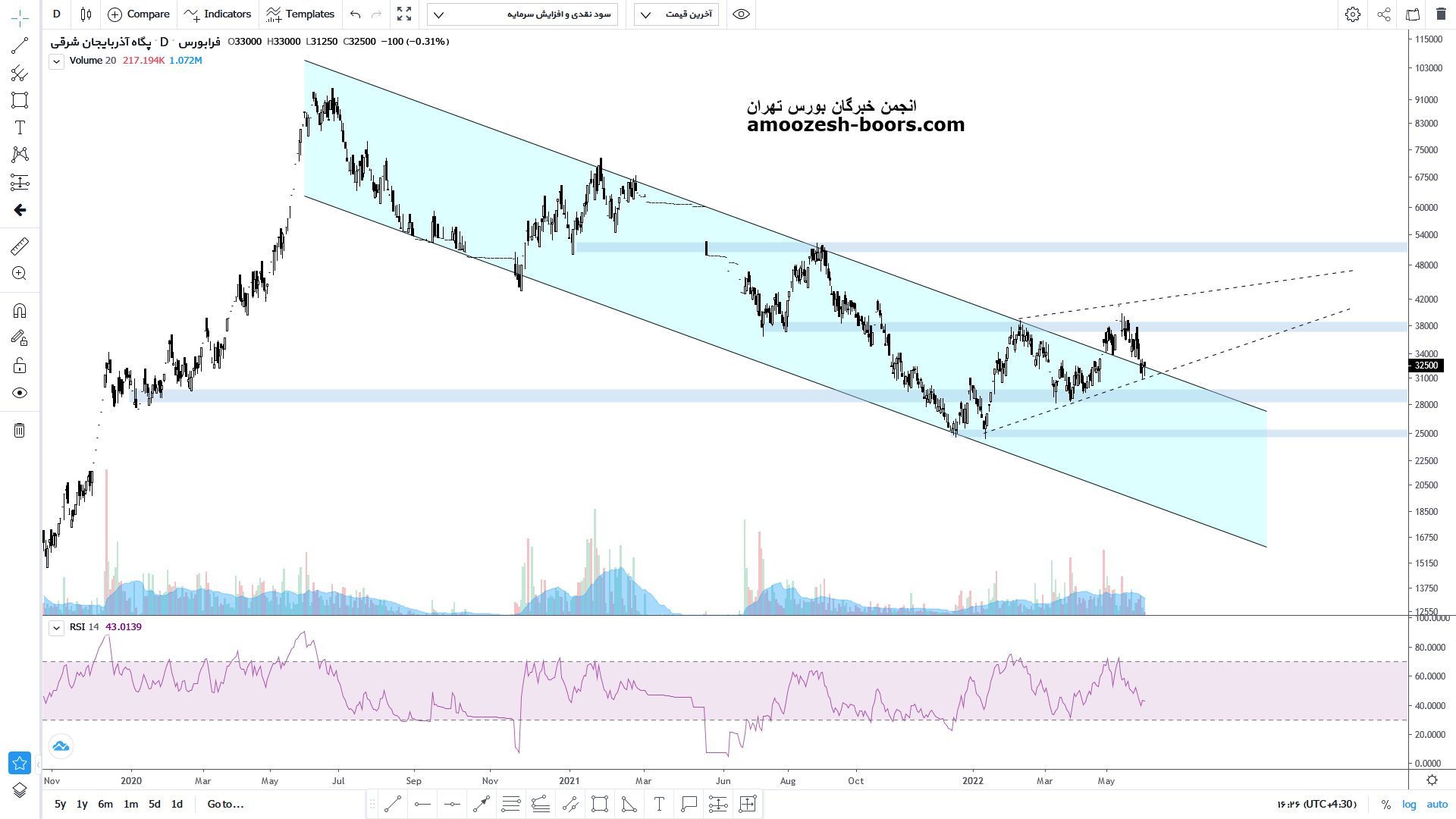Screen dimensions: 1456x819
Task: Select the text annotation tool
Action: (x=20, y=127)
